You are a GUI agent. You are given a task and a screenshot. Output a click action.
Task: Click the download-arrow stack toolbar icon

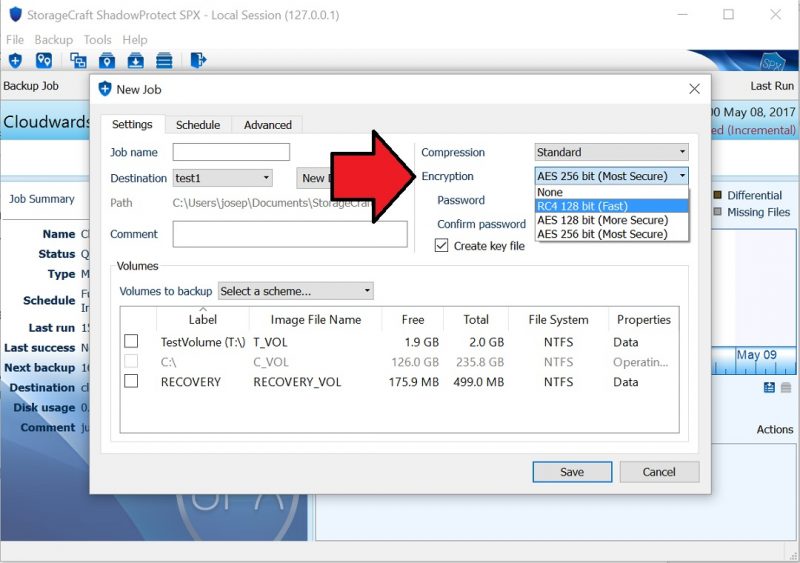(x=135, y=61)
